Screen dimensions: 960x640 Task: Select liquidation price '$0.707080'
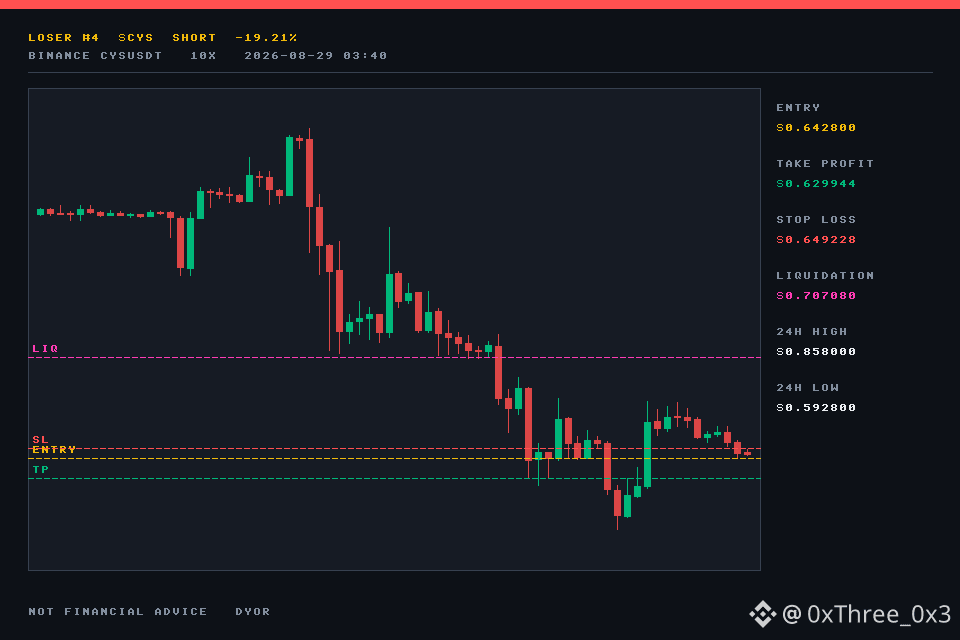[816, 296]
